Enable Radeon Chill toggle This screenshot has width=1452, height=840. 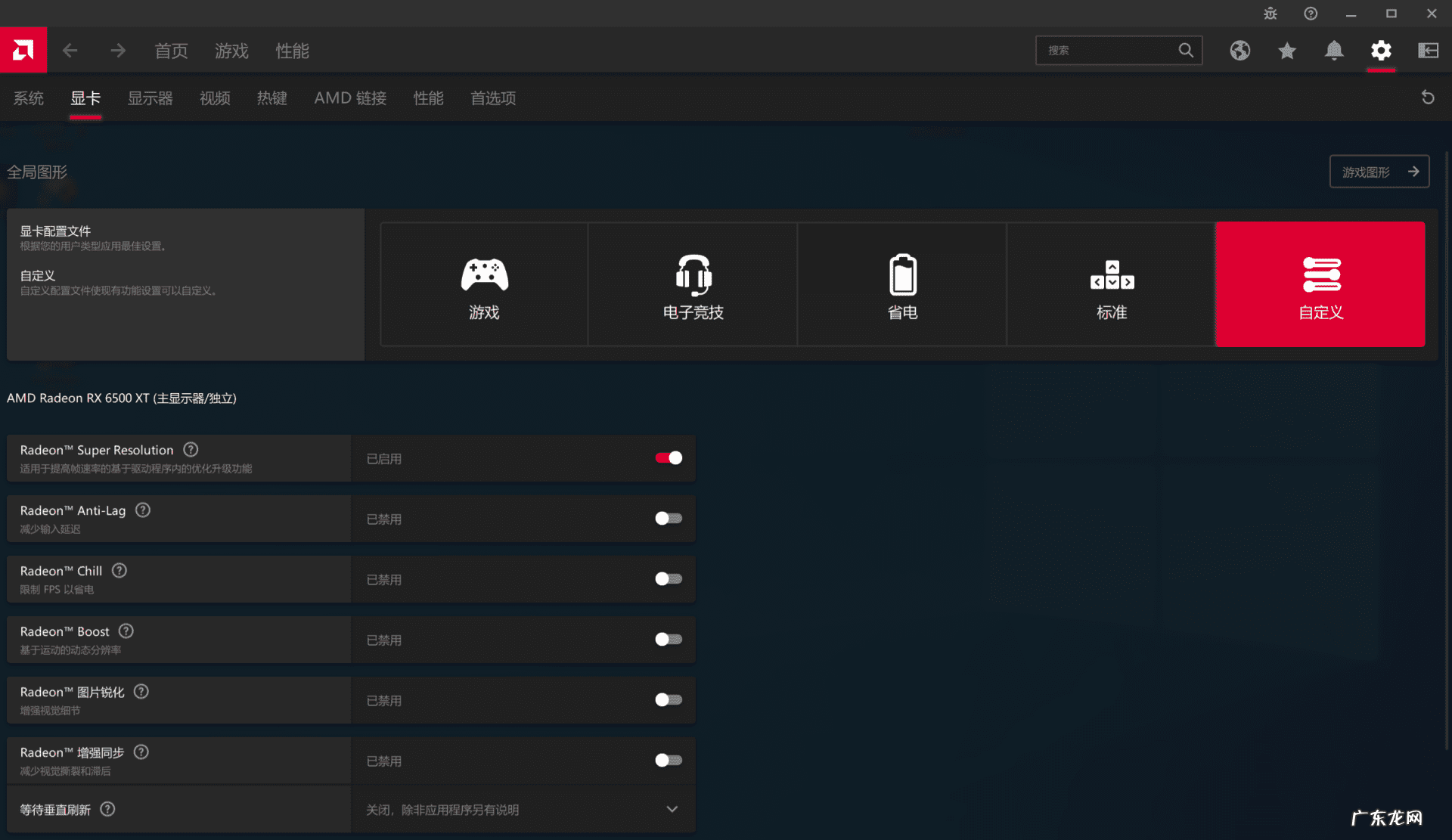669,579
